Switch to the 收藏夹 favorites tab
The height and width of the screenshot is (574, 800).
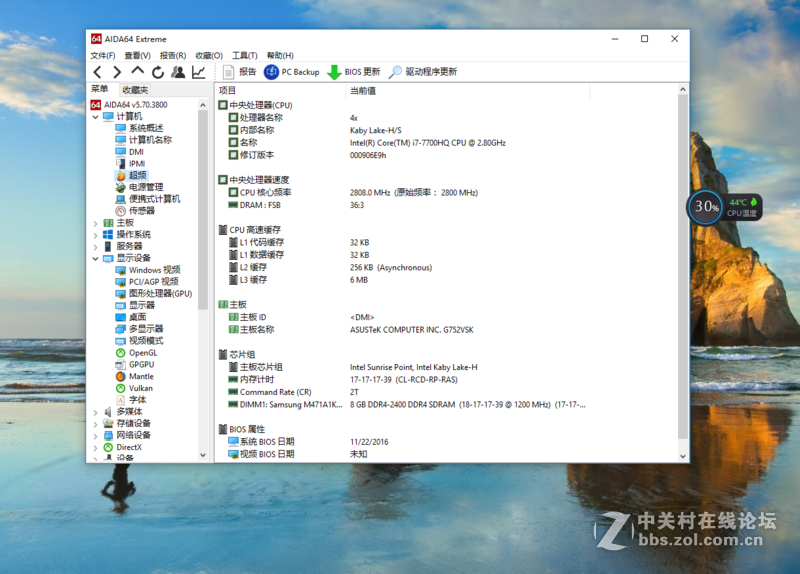click(x=135, y=90)
